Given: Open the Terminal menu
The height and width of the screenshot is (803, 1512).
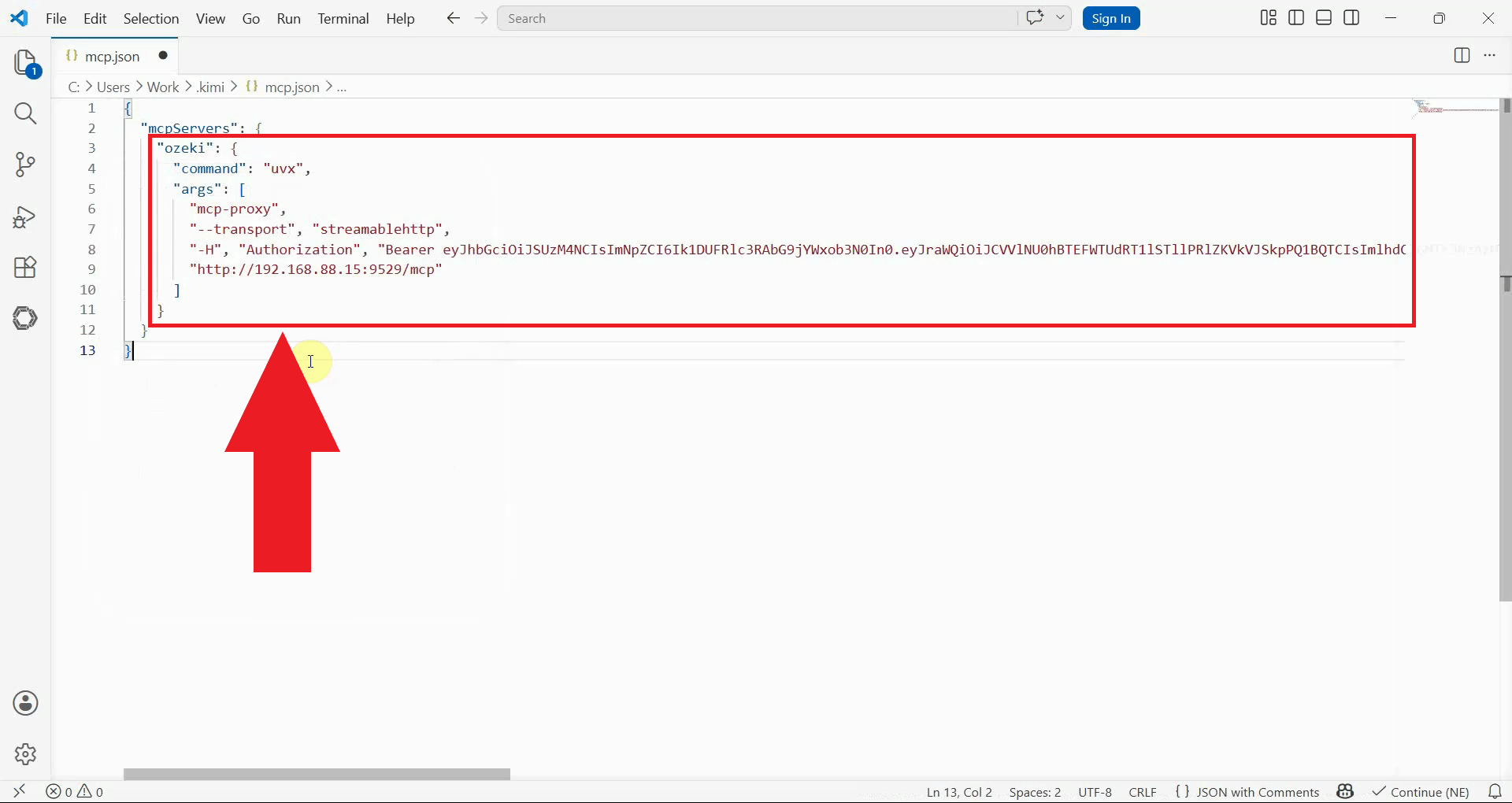Looking at the screenshot, I should (343, 18).
